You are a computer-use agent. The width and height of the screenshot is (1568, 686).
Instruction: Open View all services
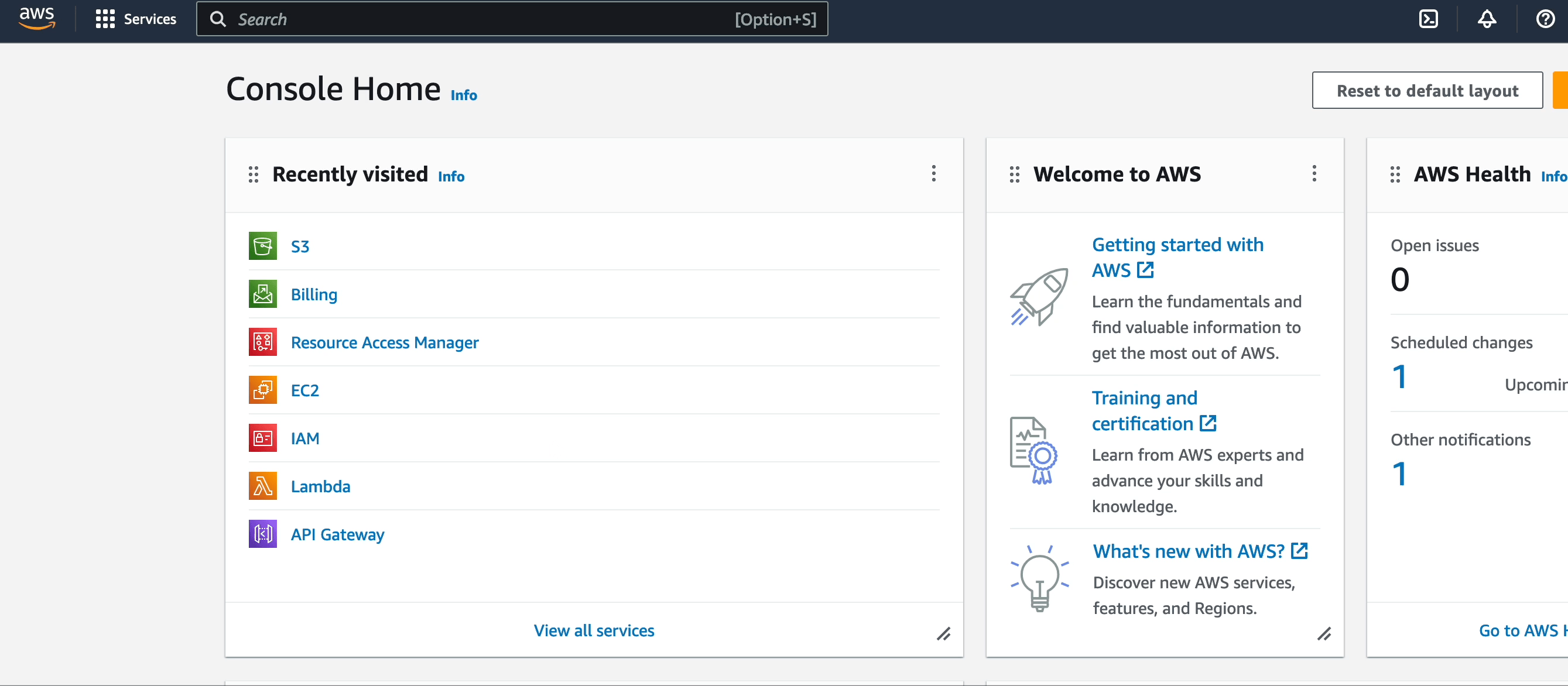pyautogui.click(x=594, y=630)
